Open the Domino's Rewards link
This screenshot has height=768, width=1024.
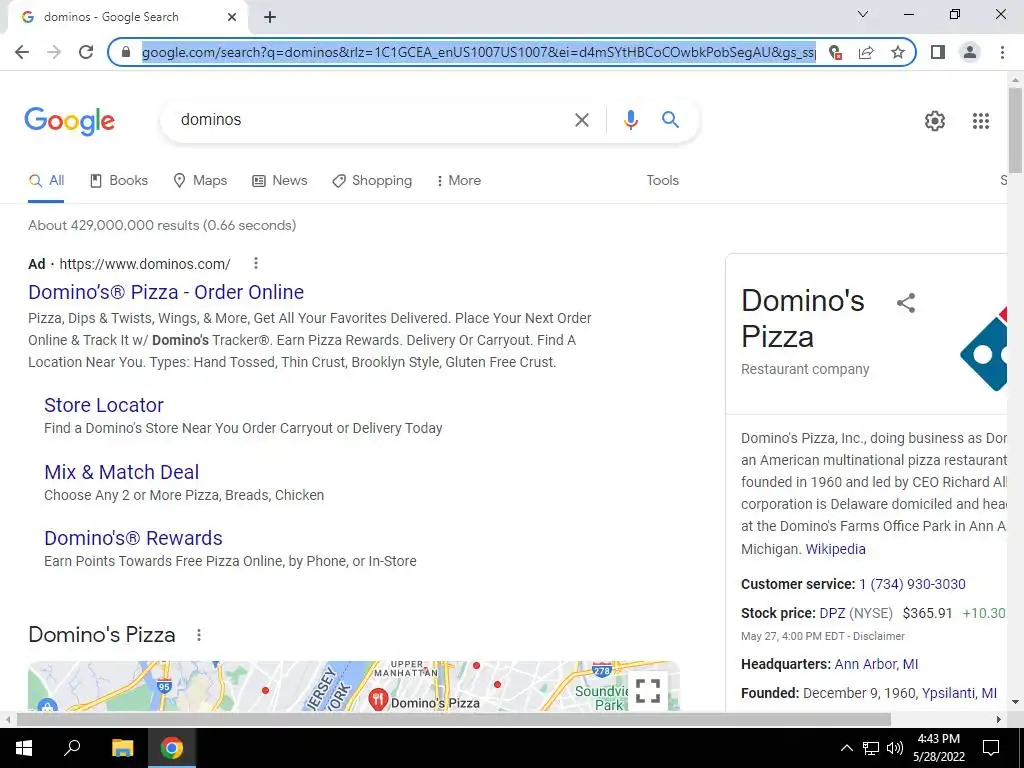tap(133, 538)
